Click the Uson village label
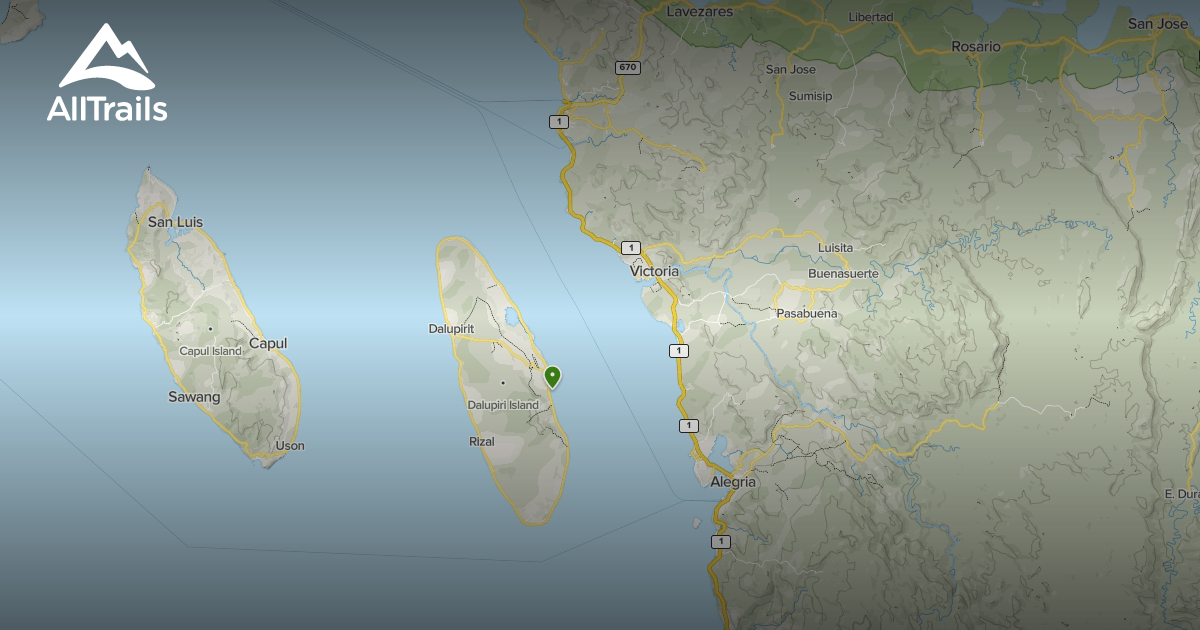 (x=289, y=446)
